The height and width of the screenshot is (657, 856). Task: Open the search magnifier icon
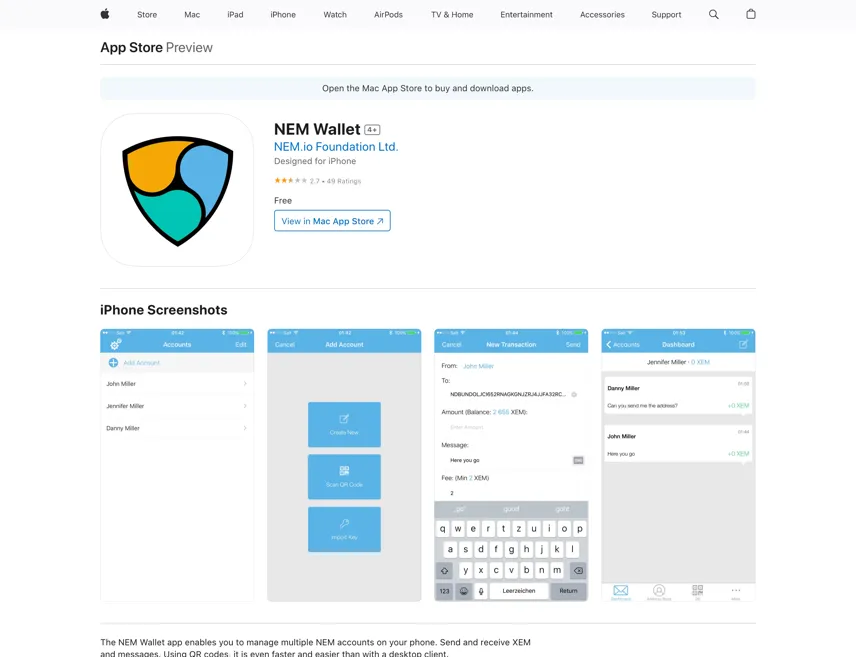pos(714,15)
